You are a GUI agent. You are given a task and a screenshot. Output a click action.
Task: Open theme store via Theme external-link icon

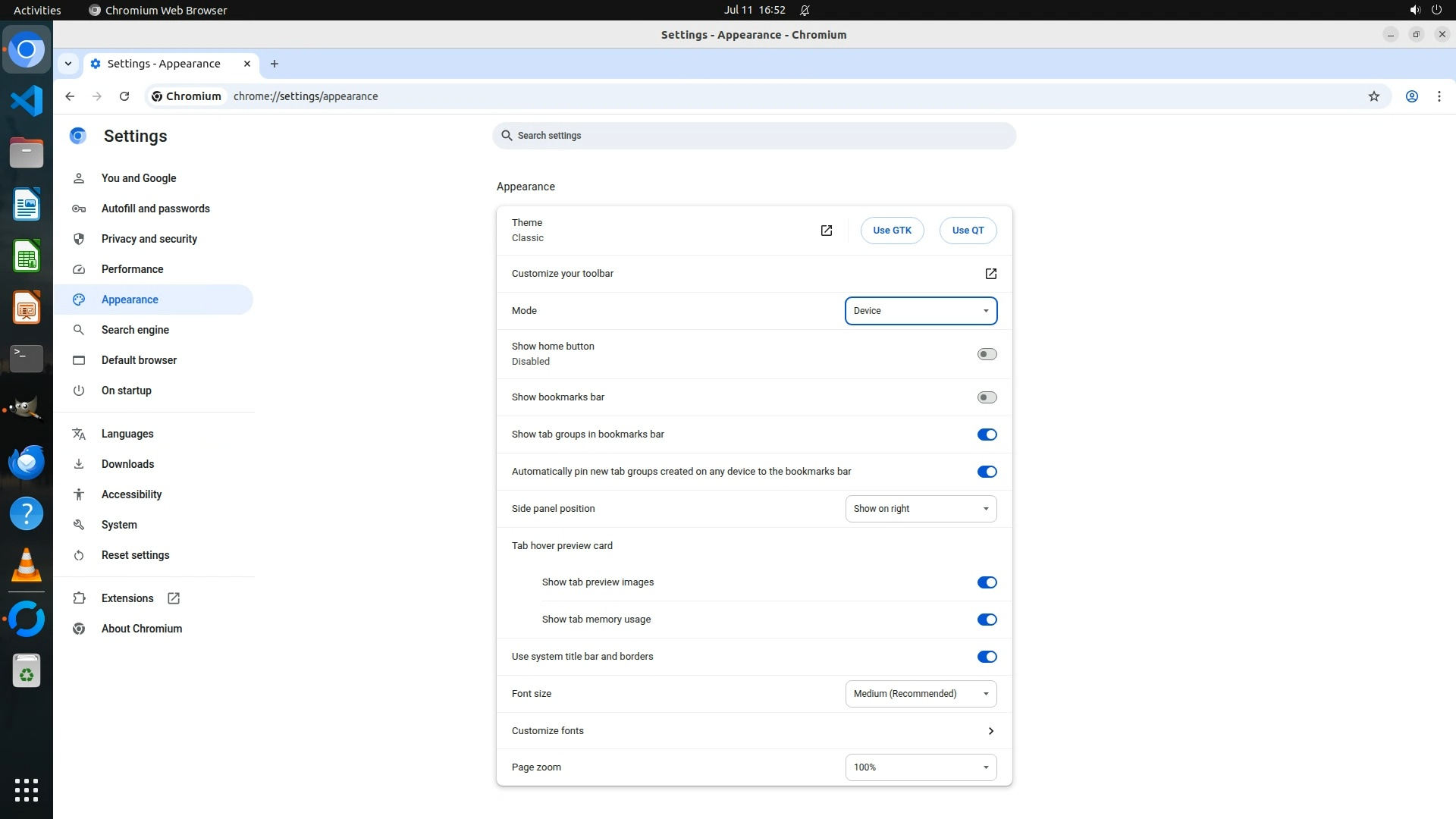[826, 231]
